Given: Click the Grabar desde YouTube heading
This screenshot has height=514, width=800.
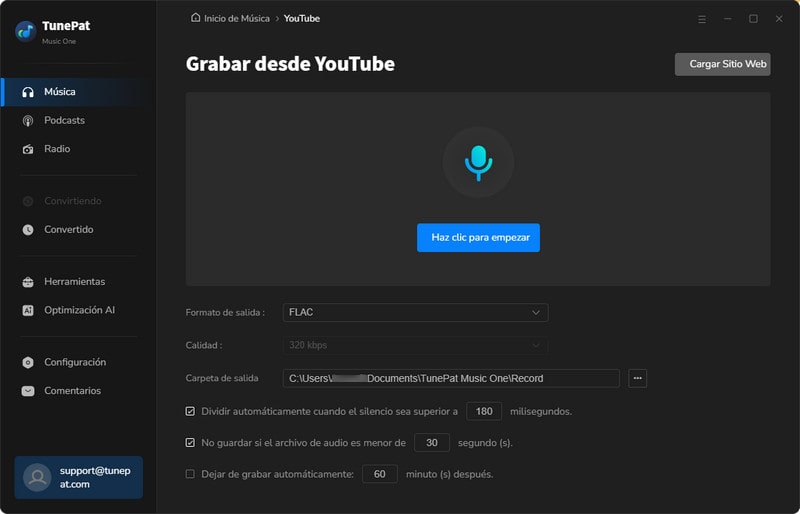Looking at the screenshot, I should click(290, 64).
